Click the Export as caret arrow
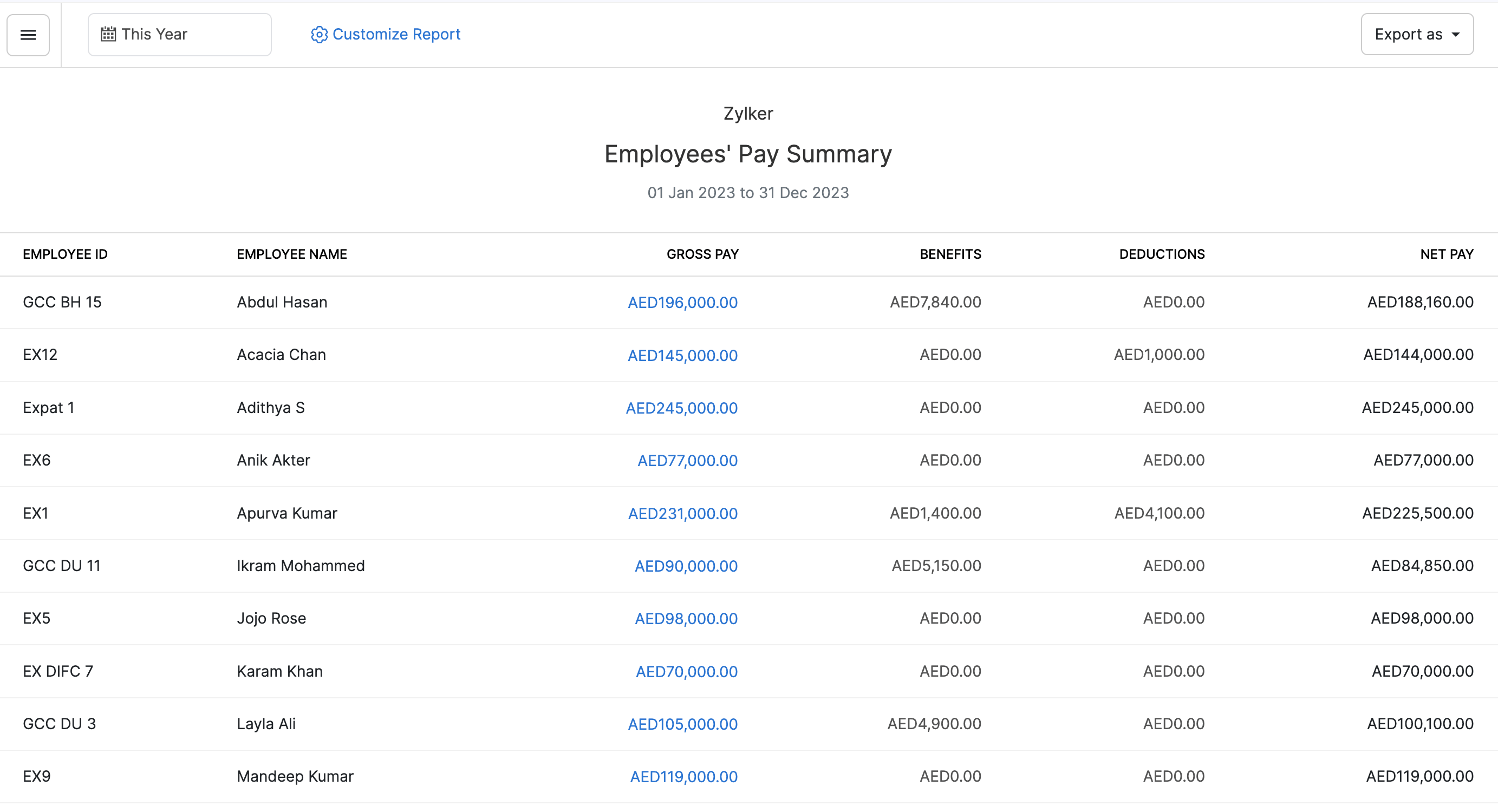The height and width of the screenshot is (812, 1498). pyautogui.click(x=1456, y=34)
